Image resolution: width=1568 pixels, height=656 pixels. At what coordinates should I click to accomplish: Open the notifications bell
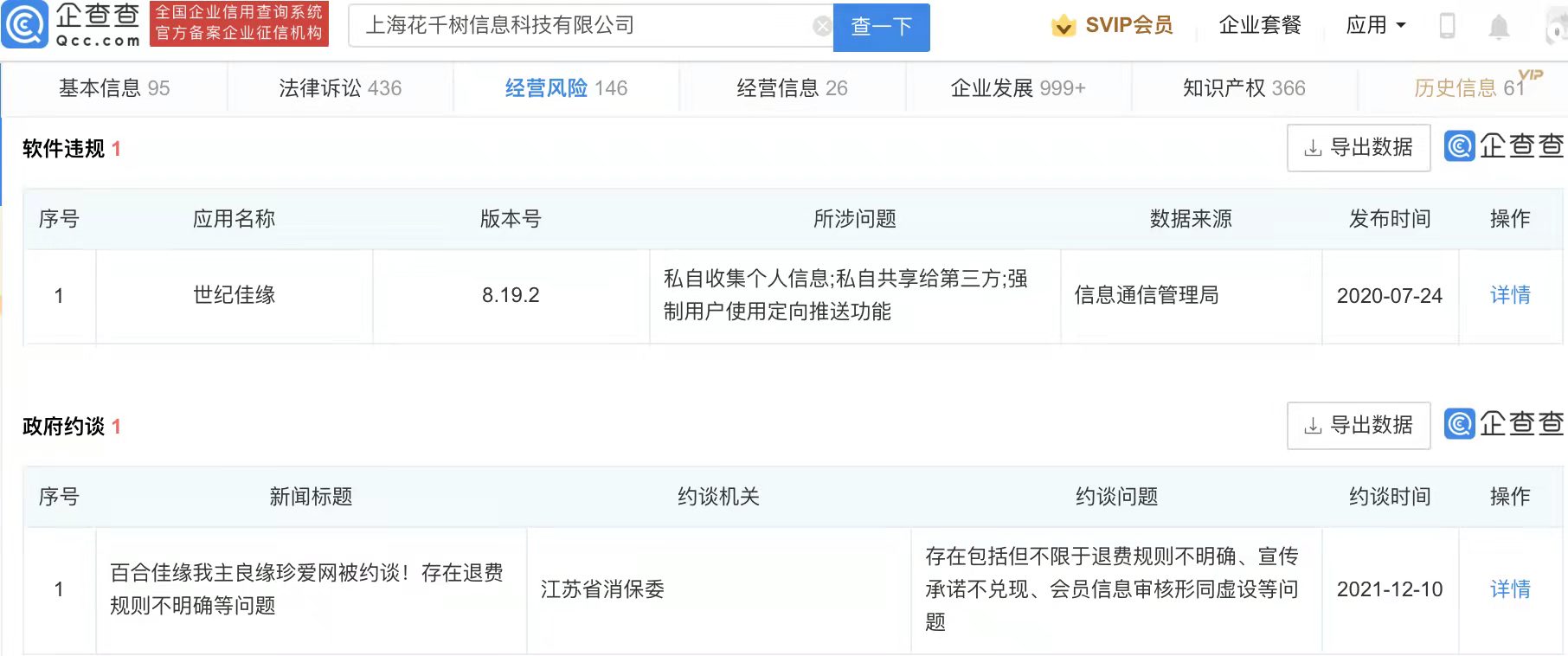point(1499,27)
